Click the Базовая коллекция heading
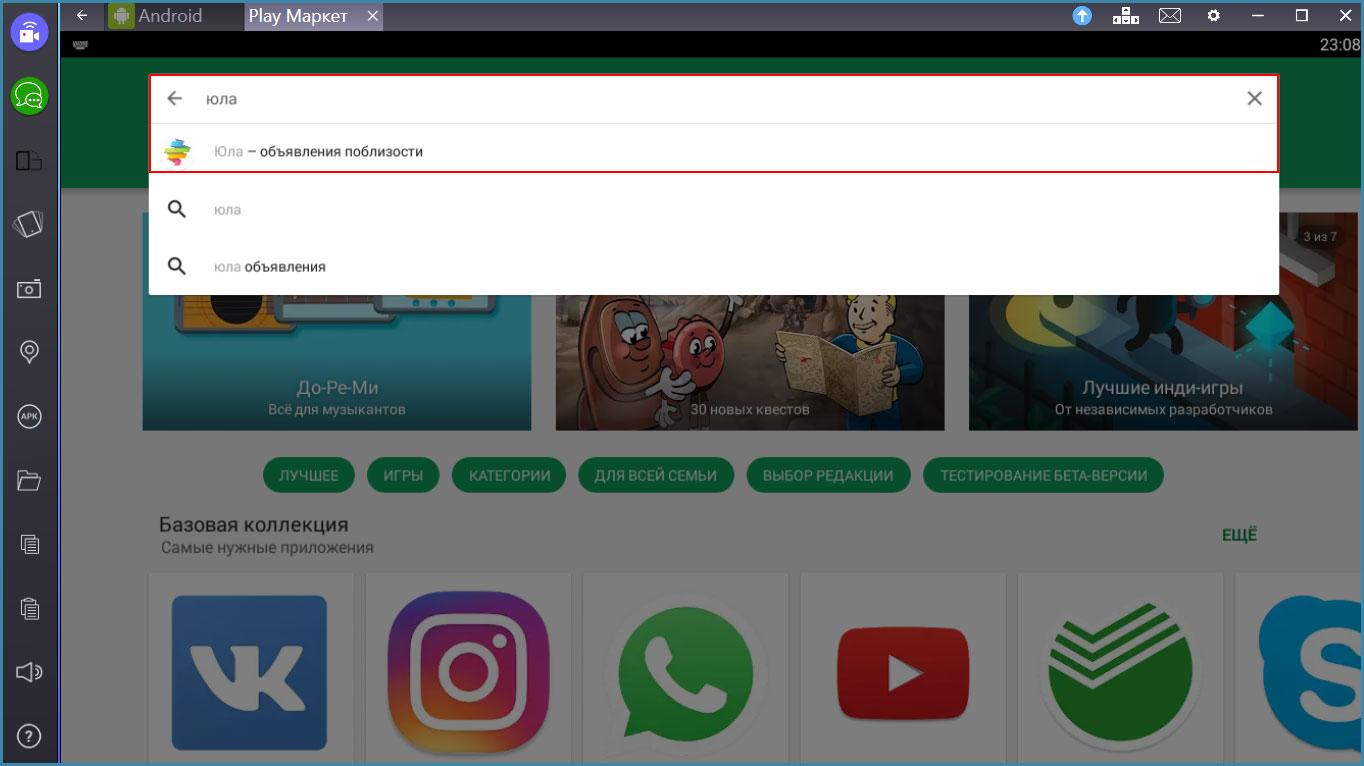This screenshot has height=766, width=1364. pos(253,525)
